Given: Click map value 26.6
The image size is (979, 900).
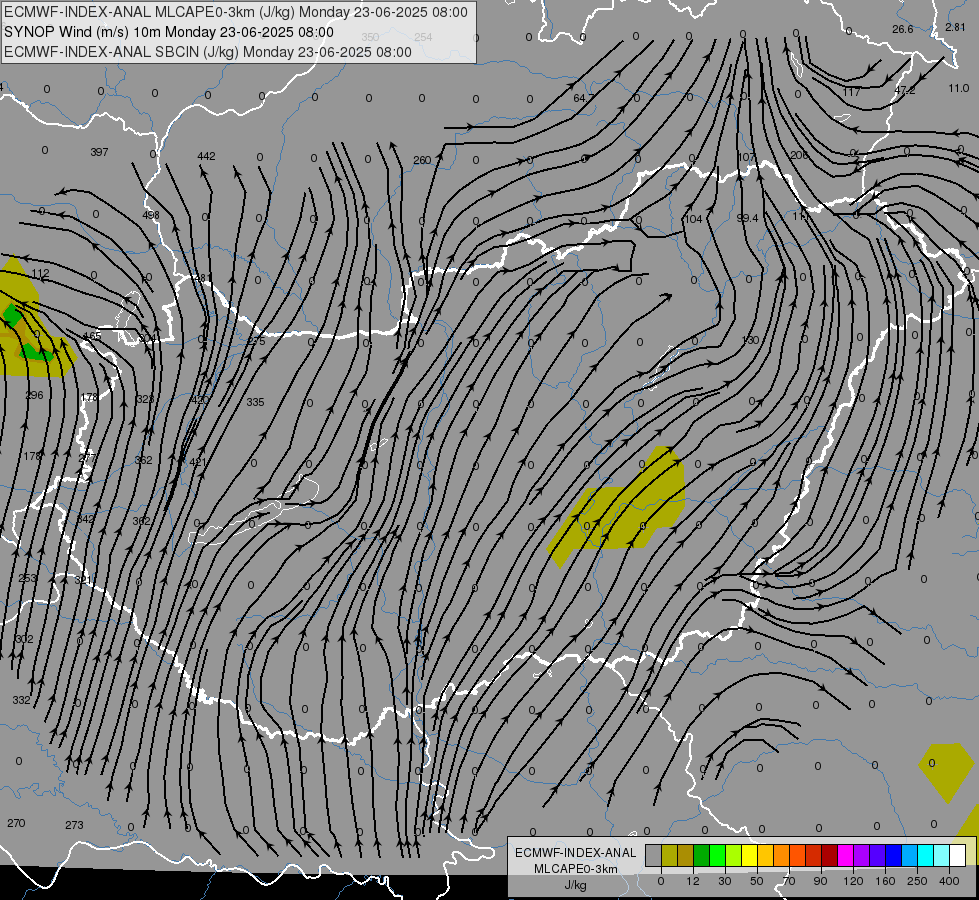Looking at the screenshot, I should coord(903,29).
